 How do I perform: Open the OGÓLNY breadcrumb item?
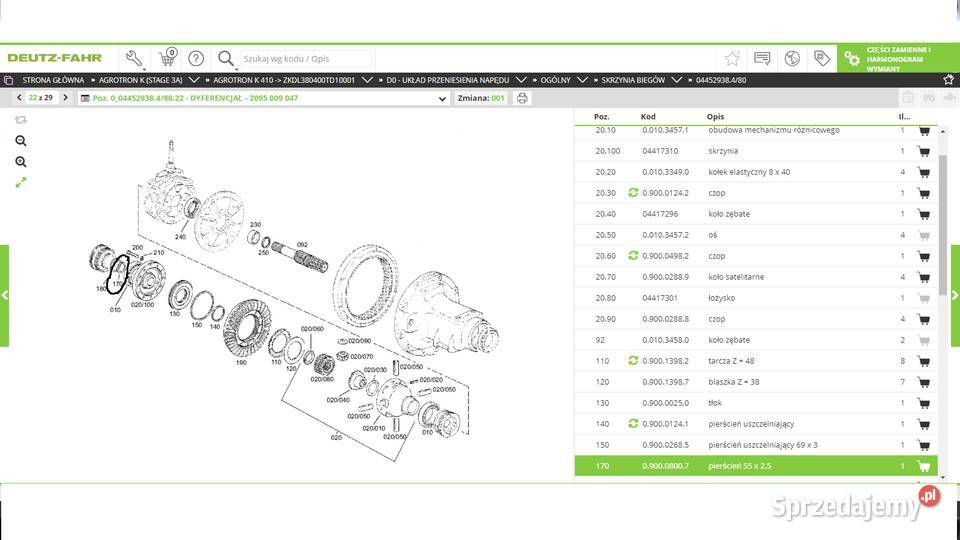point(553,80)
